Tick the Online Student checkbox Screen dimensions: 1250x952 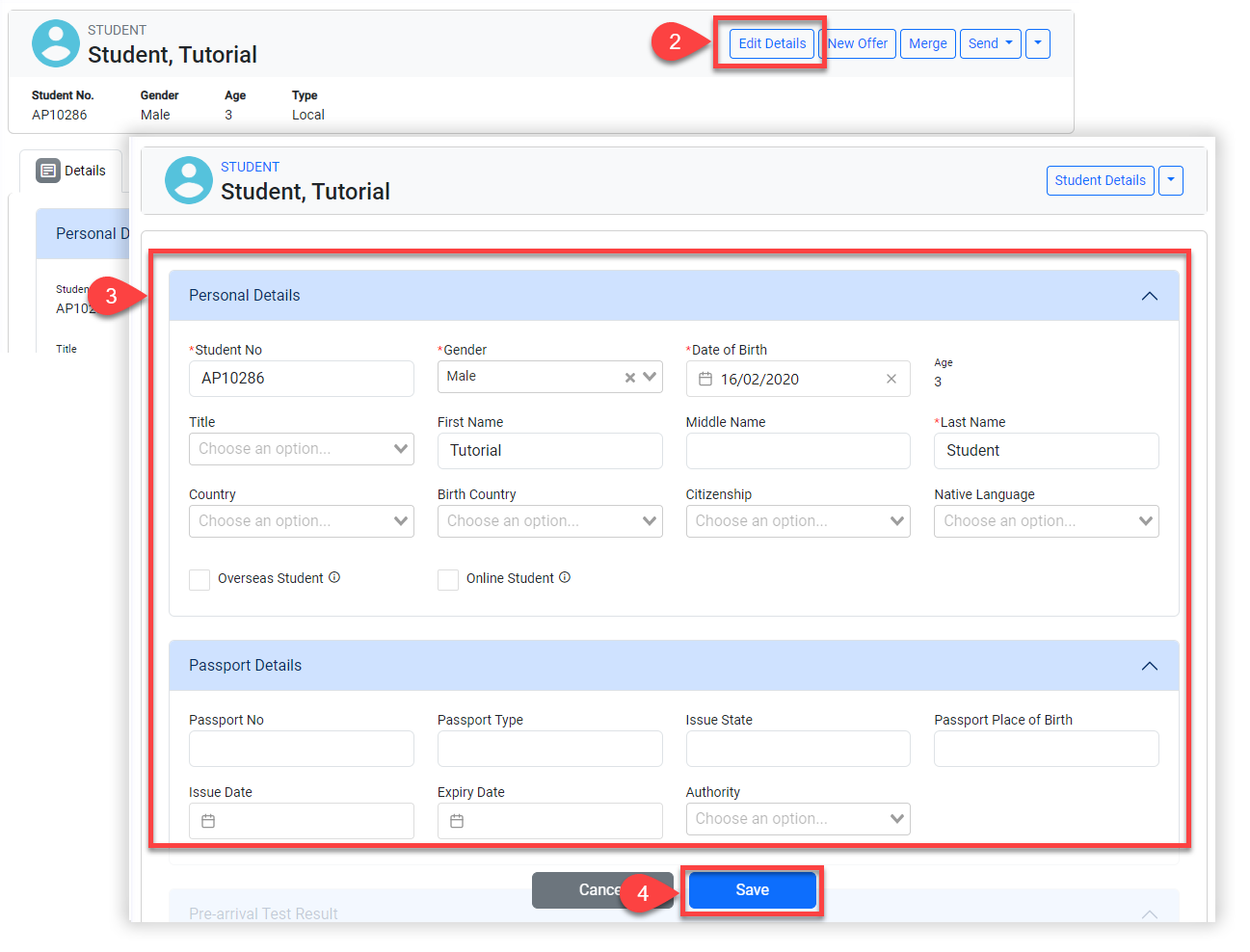[448, 579]
